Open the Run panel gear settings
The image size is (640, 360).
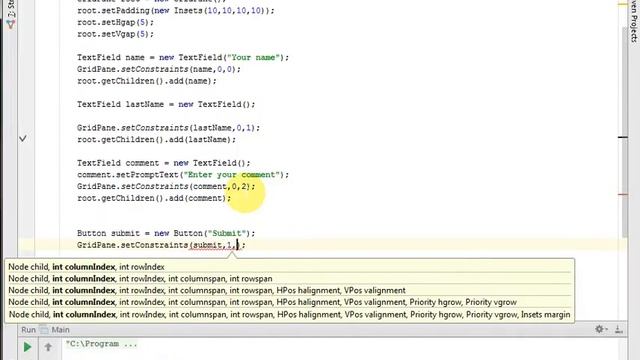coord(600,329)
